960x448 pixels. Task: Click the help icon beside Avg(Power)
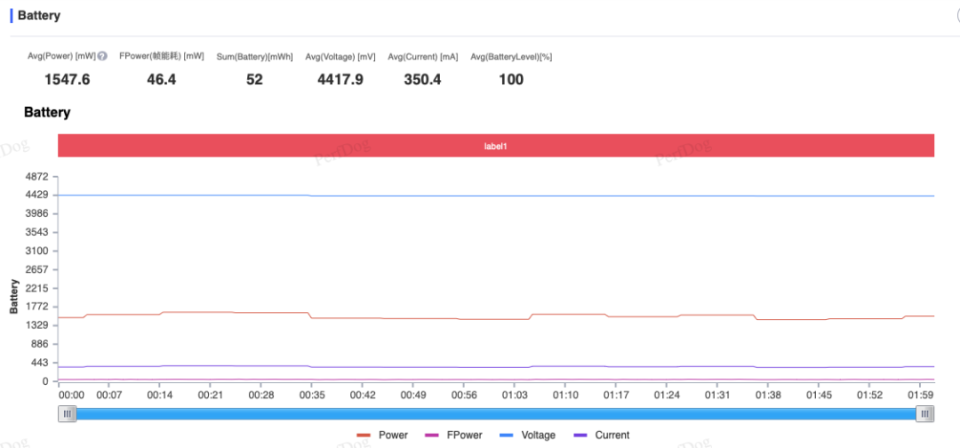tap(102, 56)
